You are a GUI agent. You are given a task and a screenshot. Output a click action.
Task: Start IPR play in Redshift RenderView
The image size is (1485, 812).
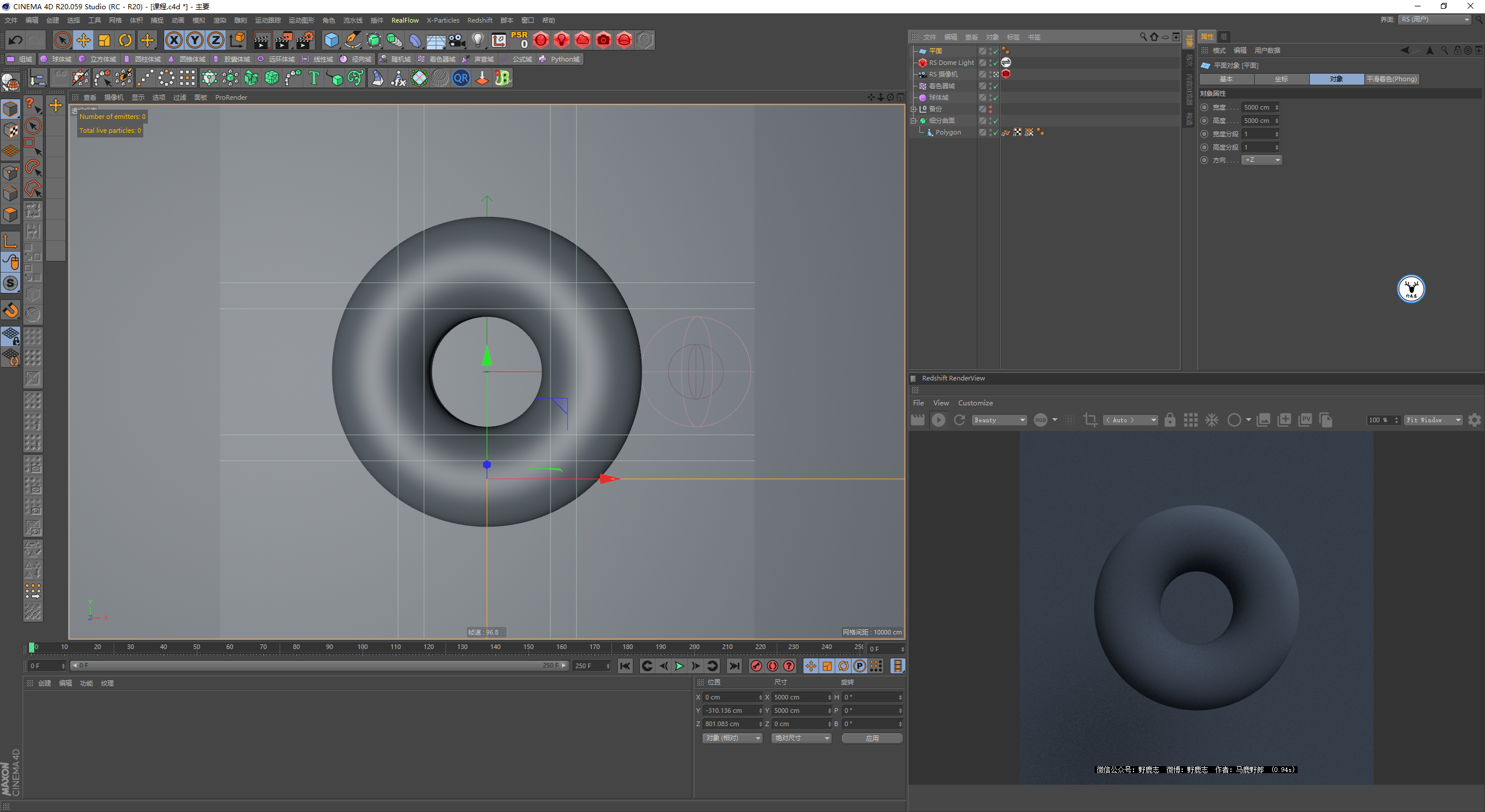coord(938,420)
